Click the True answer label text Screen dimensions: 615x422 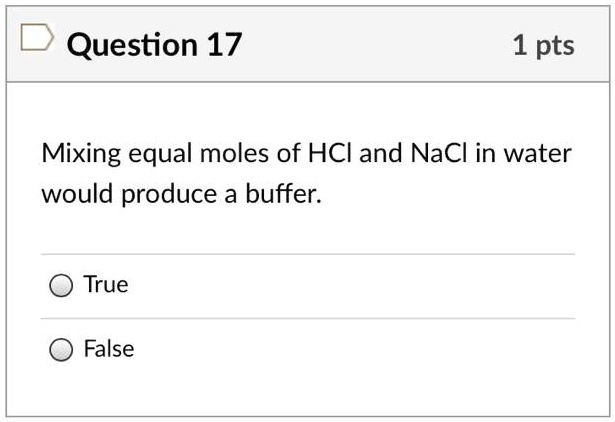106,284
